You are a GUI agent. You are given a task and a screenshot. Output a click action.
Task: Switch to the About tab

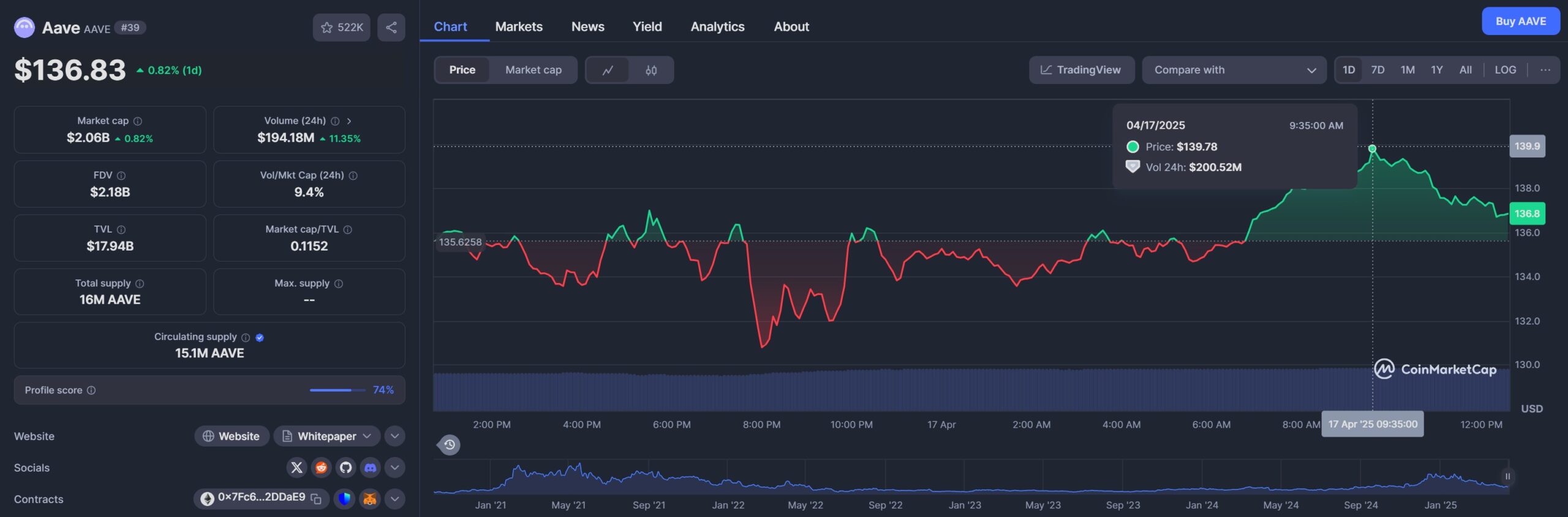[x=791, y=26]
